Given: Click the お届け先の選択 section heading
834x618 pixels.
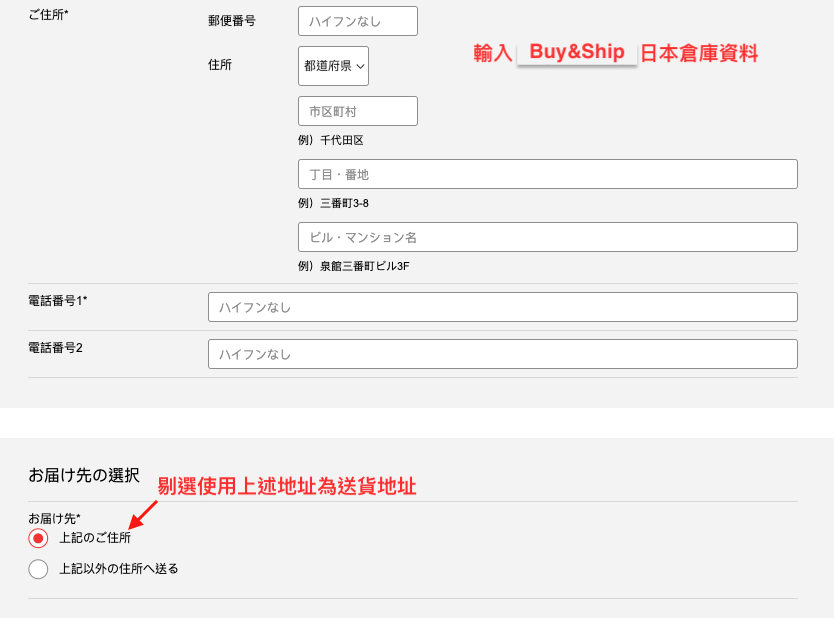Looking at the screenshot, I should point(84,475).
